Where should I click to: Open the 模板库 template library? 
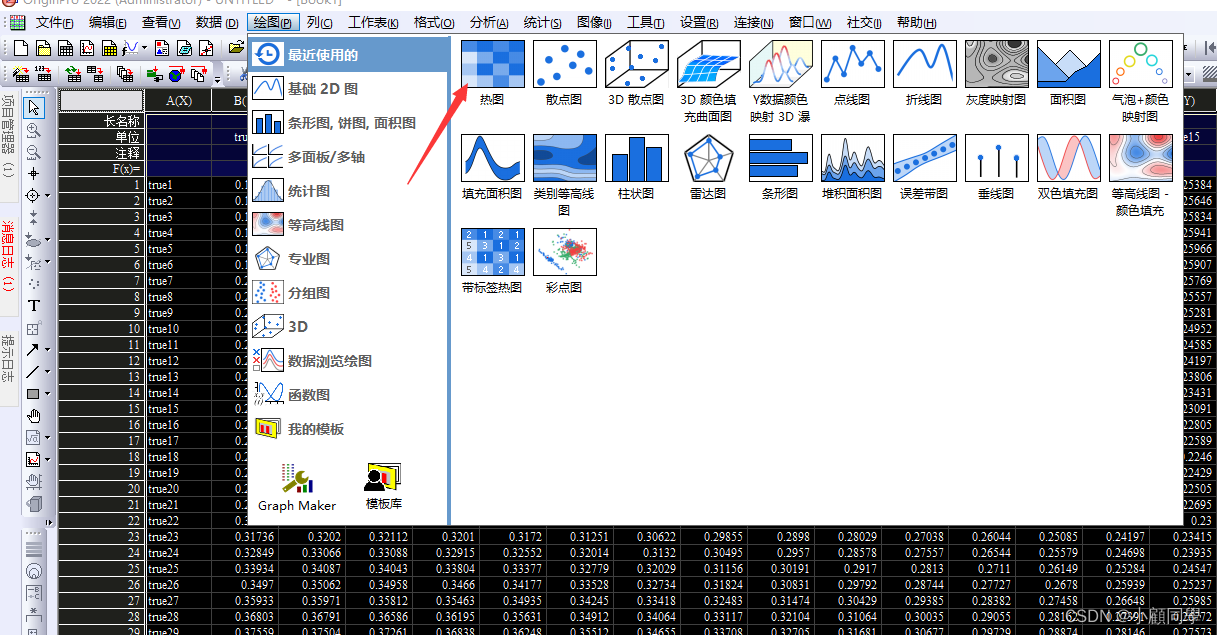click(384, 487)
